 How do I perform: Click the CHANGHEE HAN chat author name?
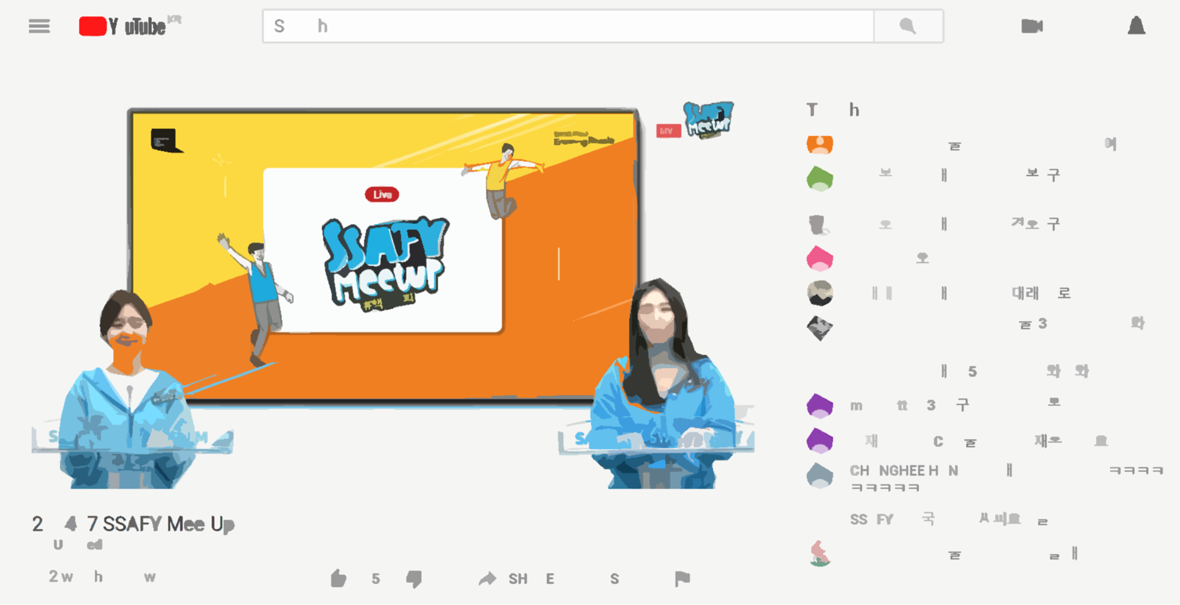[x=904, y=470]
